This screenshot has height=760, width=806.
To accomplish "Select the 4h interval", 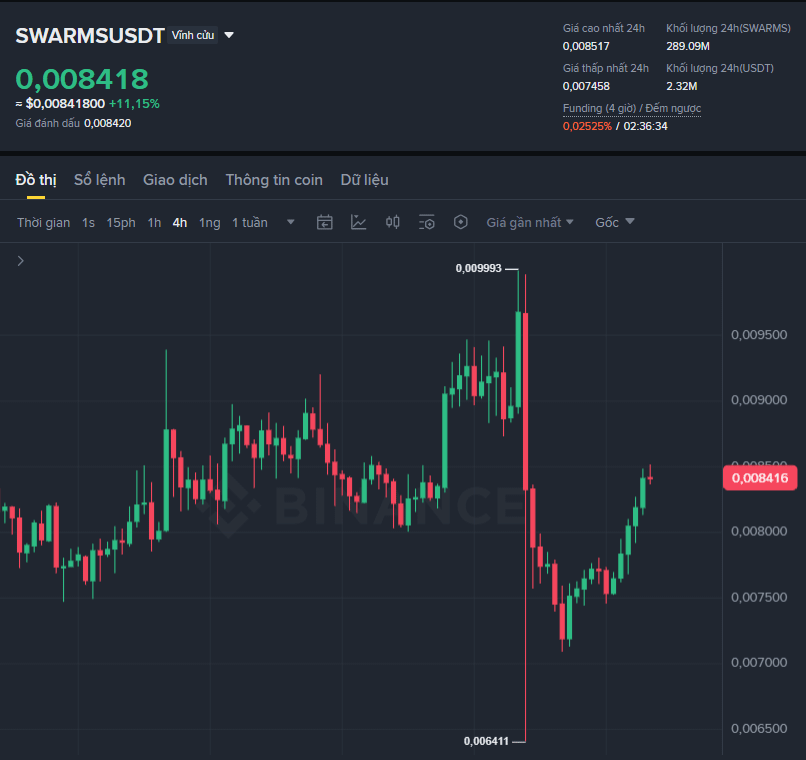I will click(x=179, y=223).
